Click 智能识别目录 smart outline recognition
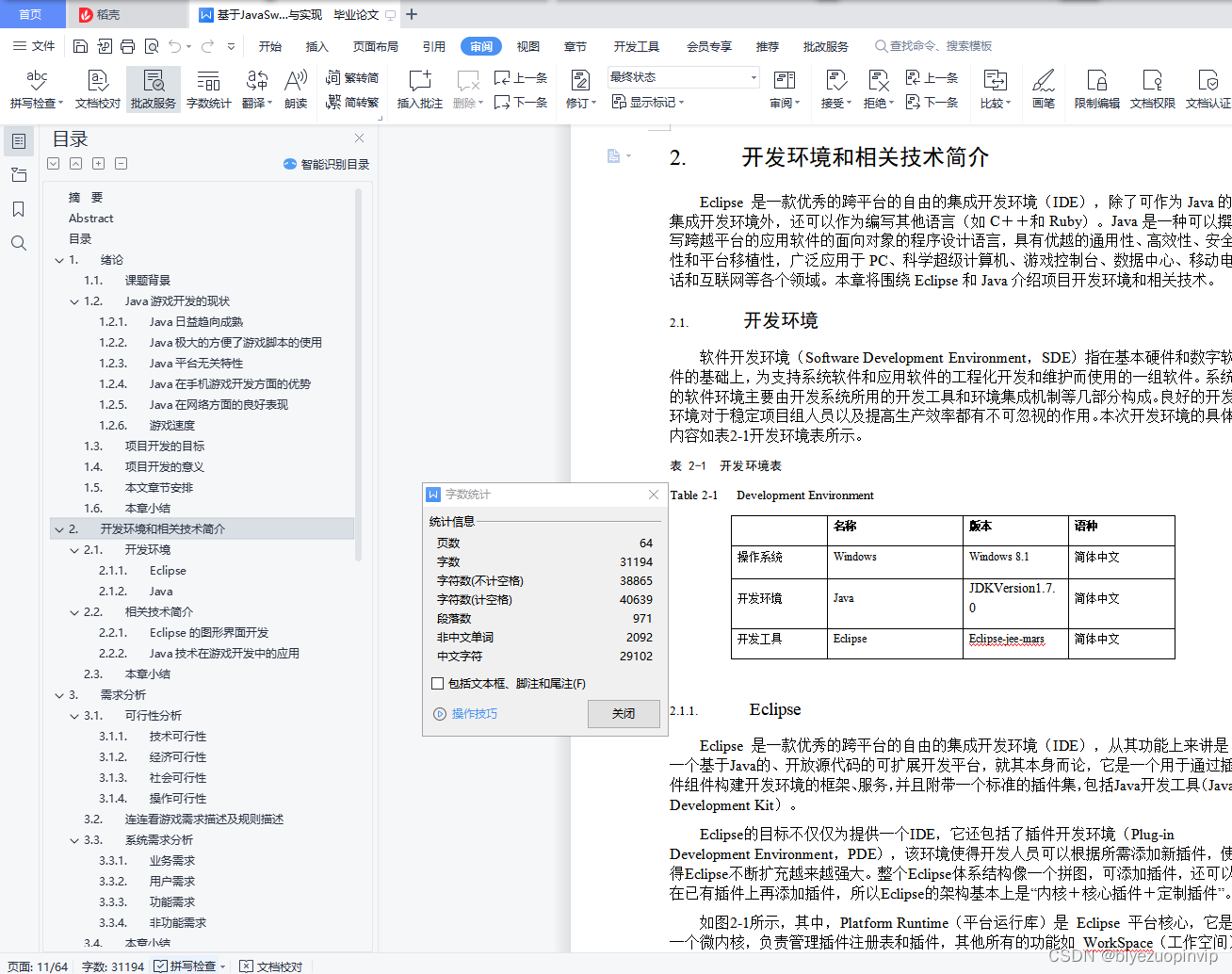The height and width of the screenshot is (974, 1232). [326, 164]
